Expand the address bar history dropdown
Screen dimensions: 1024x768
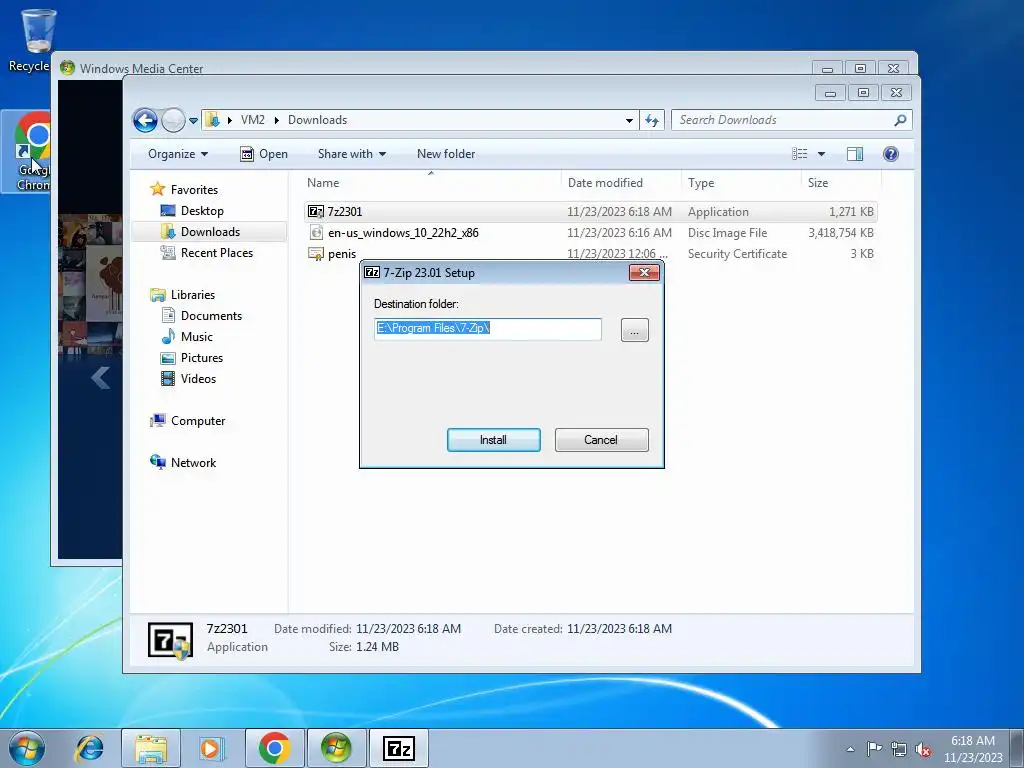629,120
